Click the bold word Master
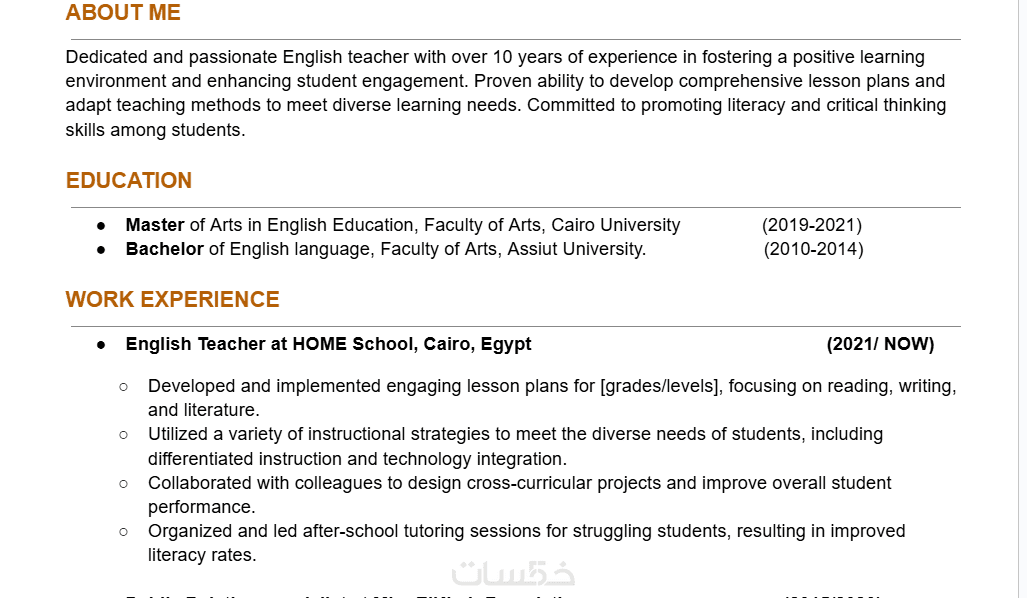 point(155,225)
